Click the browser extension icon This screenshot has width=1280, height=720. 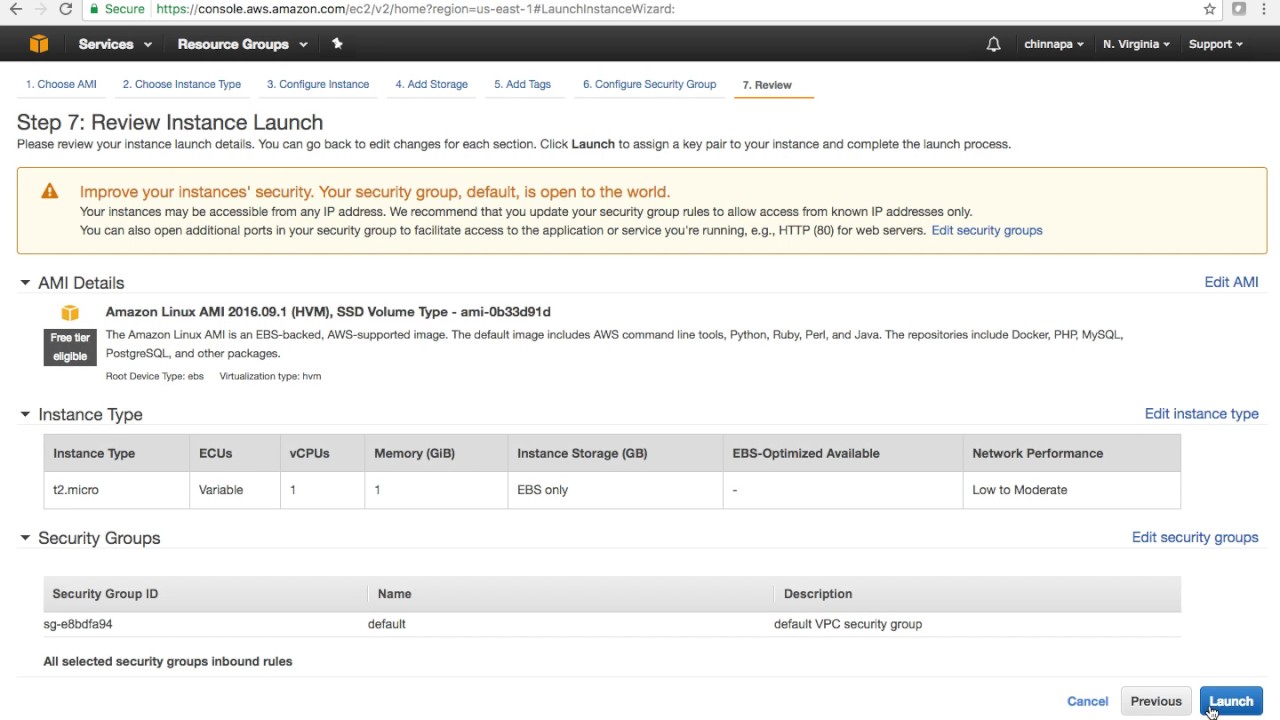(1239, 9)
